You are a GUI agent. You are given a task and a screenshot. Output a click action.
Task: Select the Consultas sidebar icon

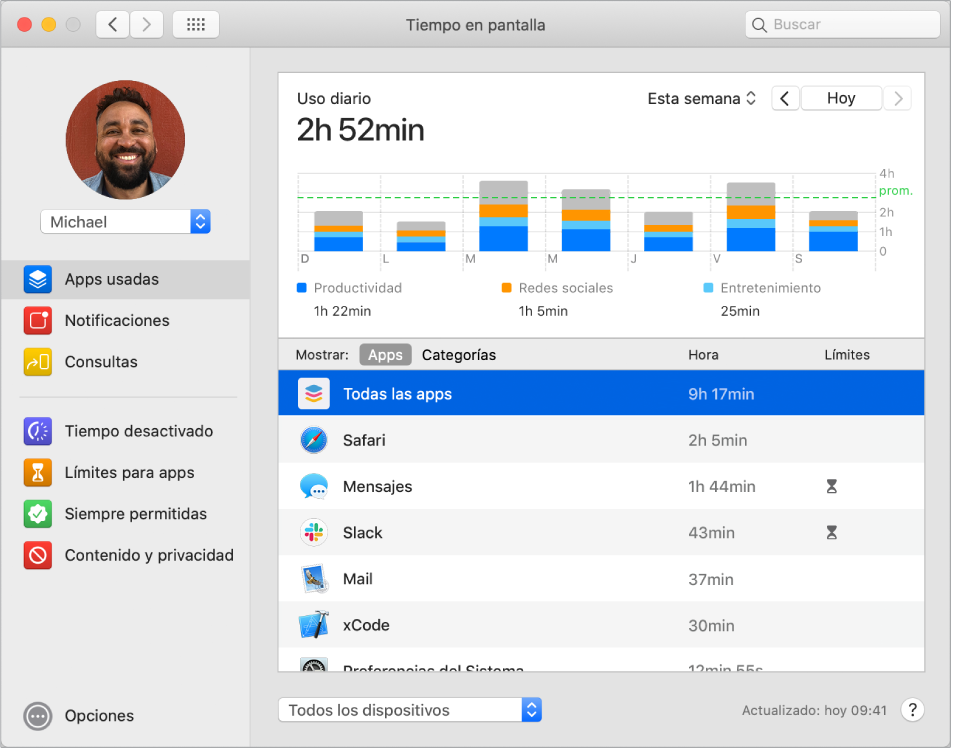pyautogui.click(x=38, y=362)
